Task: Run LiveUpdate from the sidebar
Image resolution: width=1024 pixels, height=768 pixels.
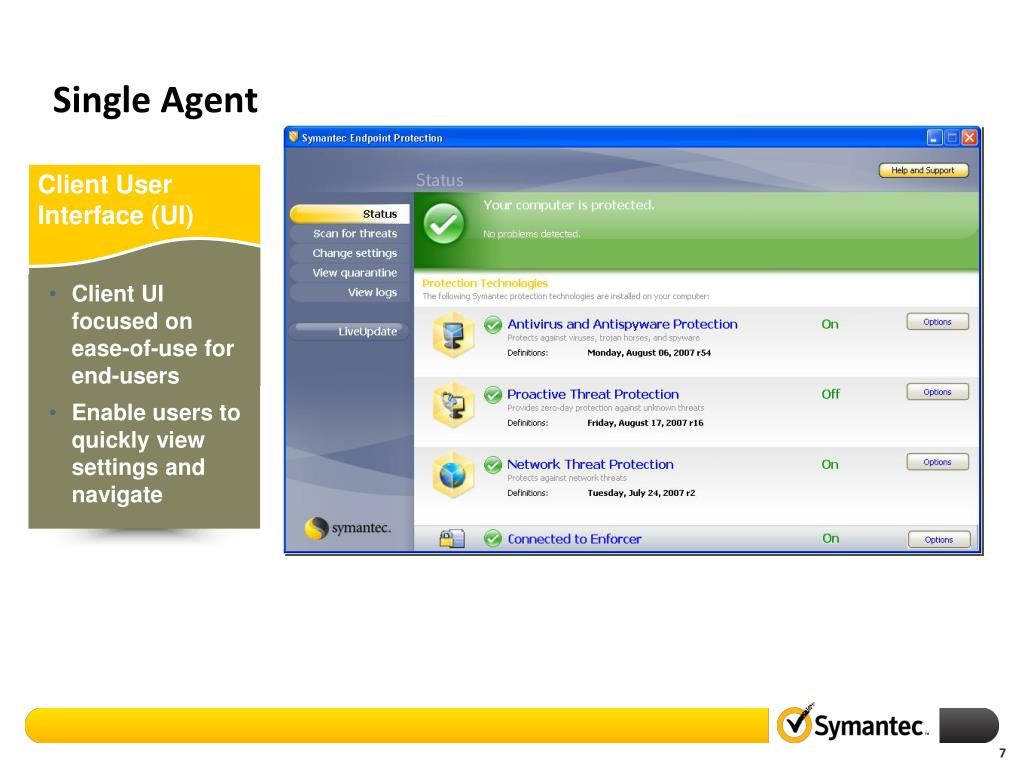Action: [x=349, y=331]
